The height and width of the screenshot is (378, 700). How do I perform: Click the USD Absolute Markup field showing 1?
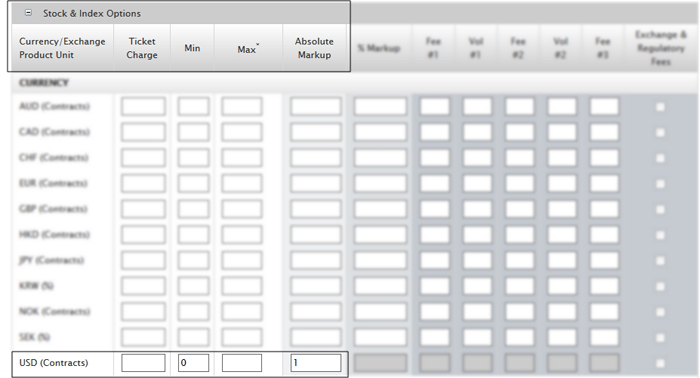tap(316, 363)
